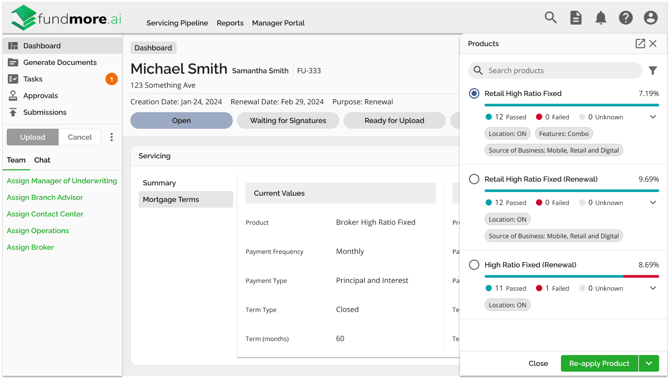Open notifications bell
Image resolution: width=670 pixels, height=379 pixels.
coord(600,18)
